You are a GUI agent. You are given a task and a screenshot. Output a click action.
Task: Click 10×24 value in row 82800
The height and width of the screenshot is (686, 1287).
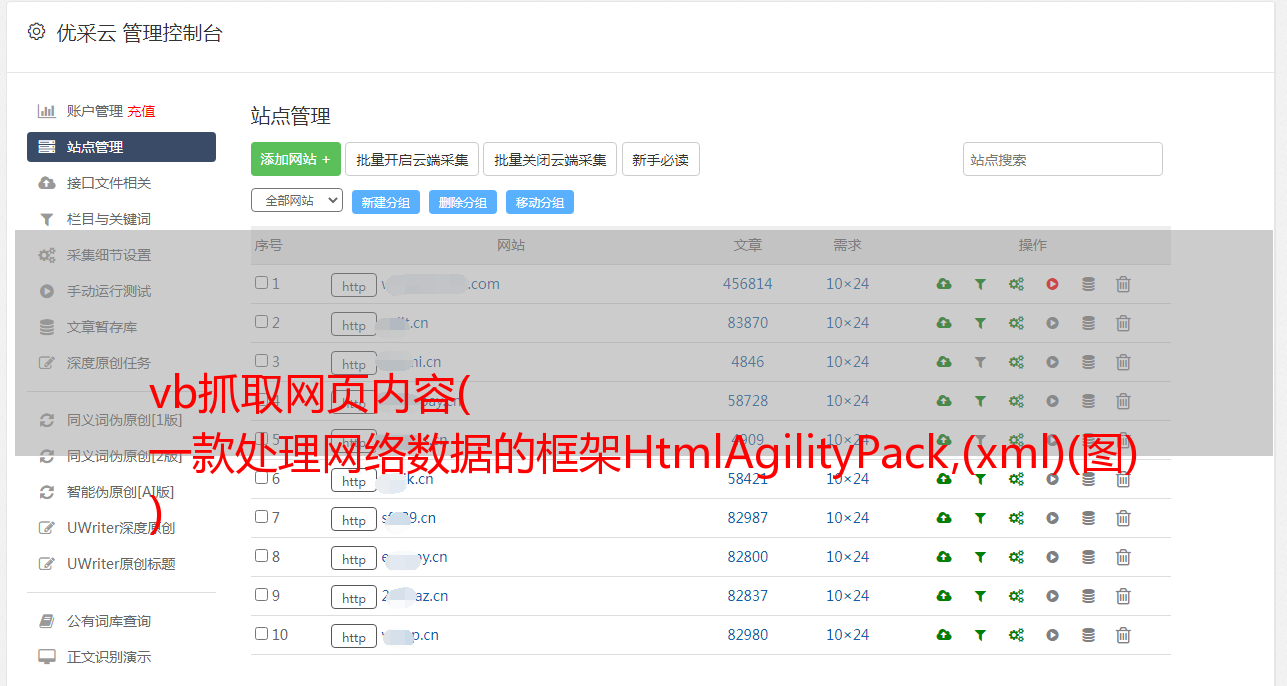(847, 557)
